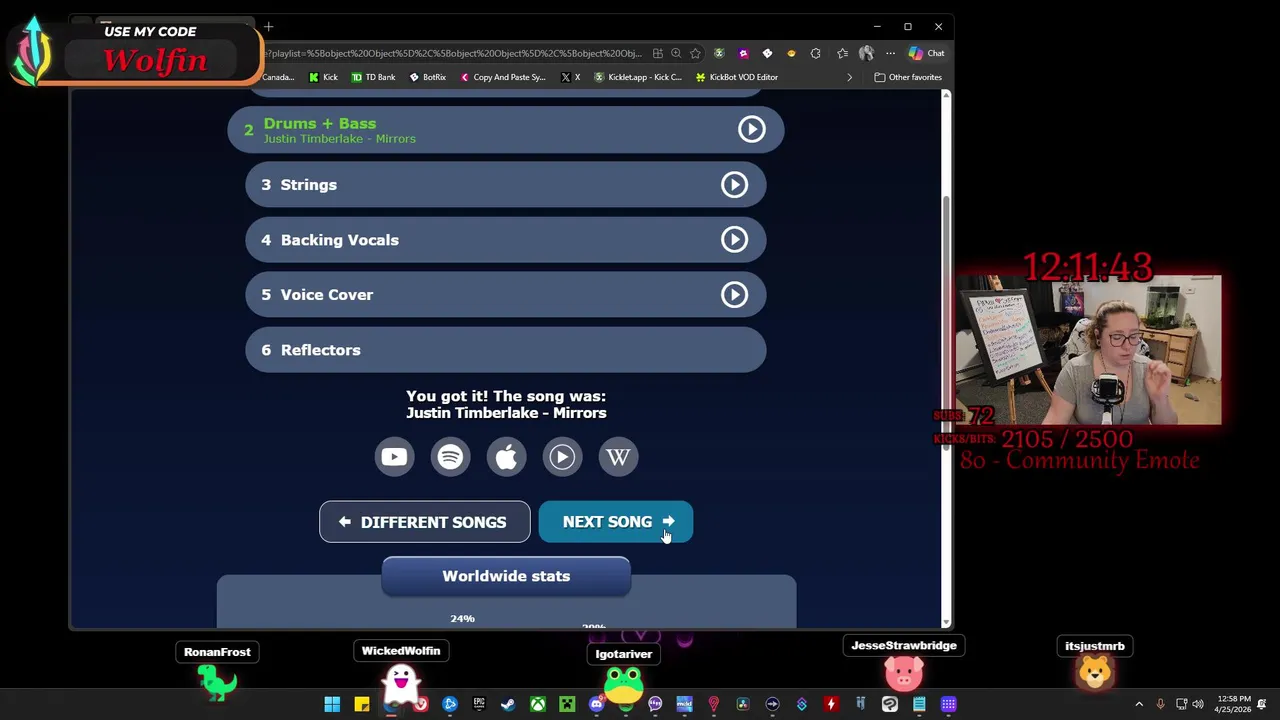Click the streamer webcam feed
Screen dimensions: 1280x720
(1088, 350)
